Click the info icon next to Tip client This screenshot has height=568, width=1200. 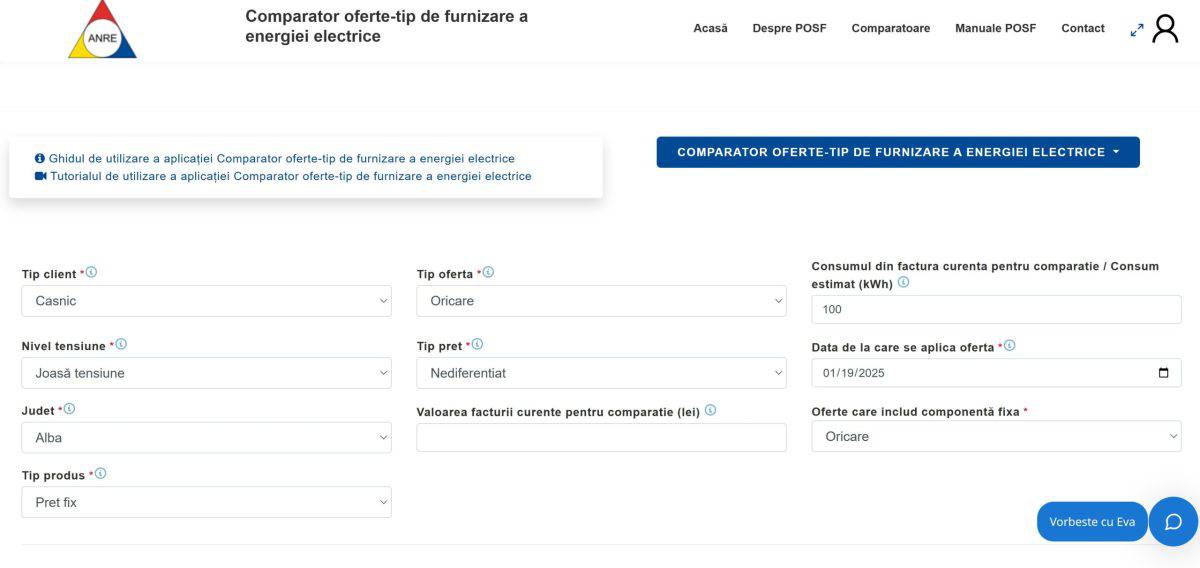point(92,272)
